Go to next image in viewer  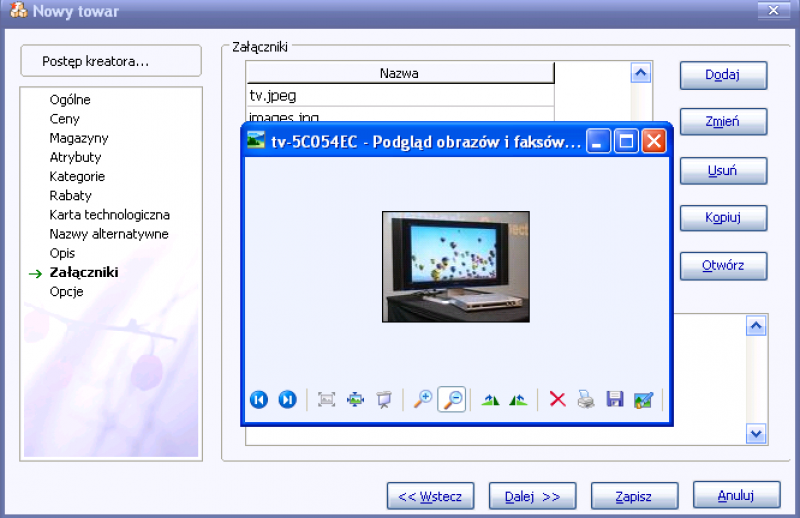[287, 399]
